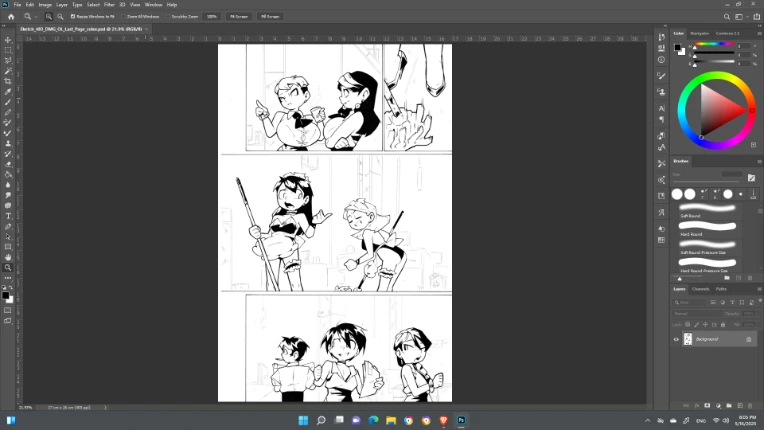This screenshot has width=764, height=430.
Task: Open the layer Fill dropdown value
Action: point(749,324)
